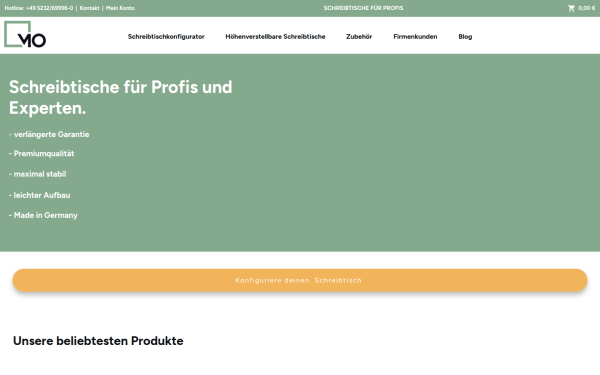
Task: Click the text Made in Germany
Action: (46, 215)
